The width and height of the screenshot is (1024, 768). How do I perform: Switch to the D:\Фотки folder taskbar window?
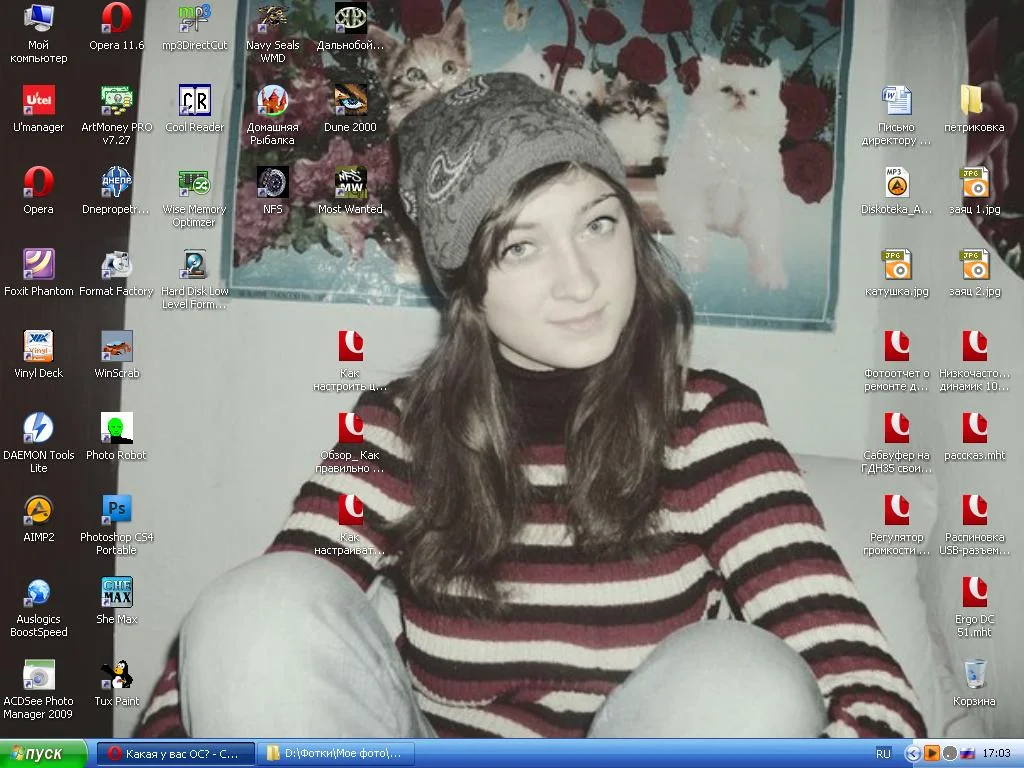pos(335,754)
